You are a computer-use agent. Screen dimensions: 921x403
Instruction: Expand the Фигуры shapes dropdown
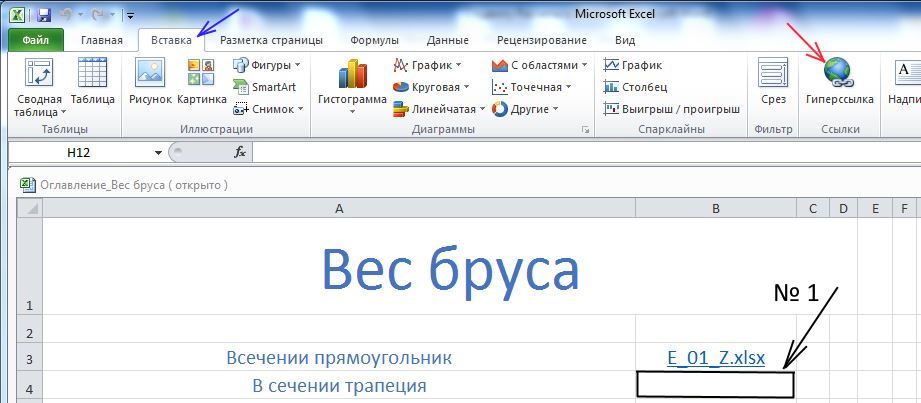pyautogui.click(x=267, y=65)
